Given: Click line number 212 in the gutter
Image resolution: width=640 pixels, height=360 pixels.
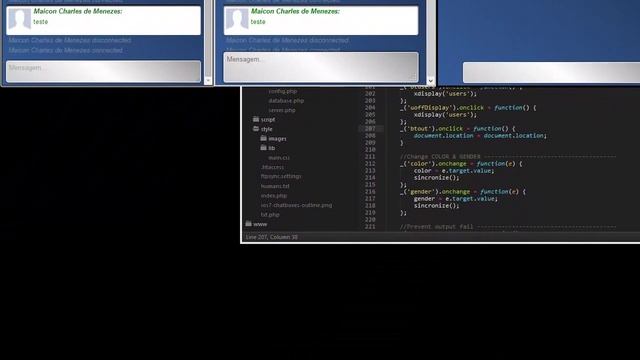Looking at the screenshot, I should point(370,164).
